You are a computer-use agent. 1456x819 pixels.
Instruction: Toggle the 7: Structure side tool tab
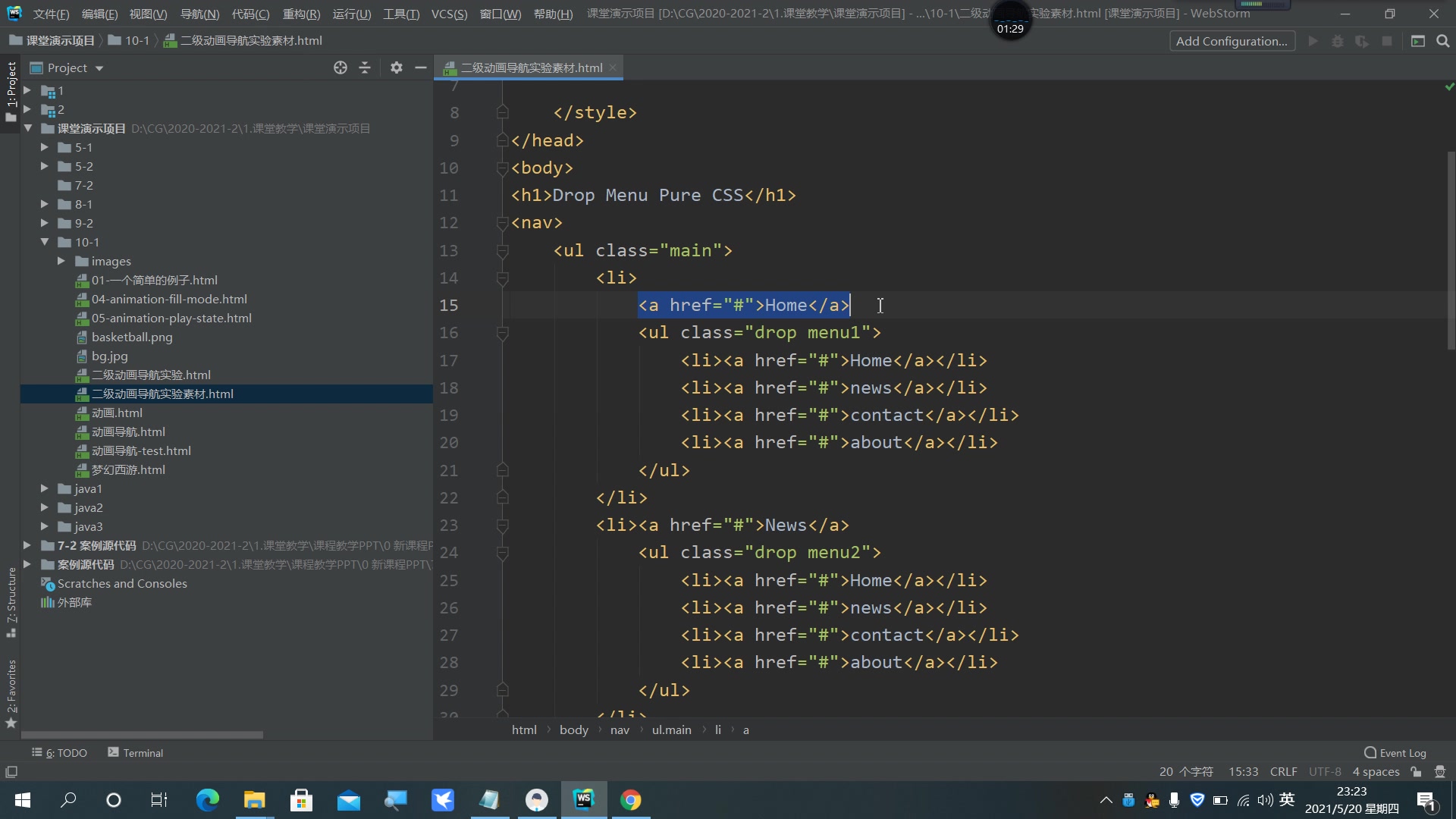click(11, 602)
